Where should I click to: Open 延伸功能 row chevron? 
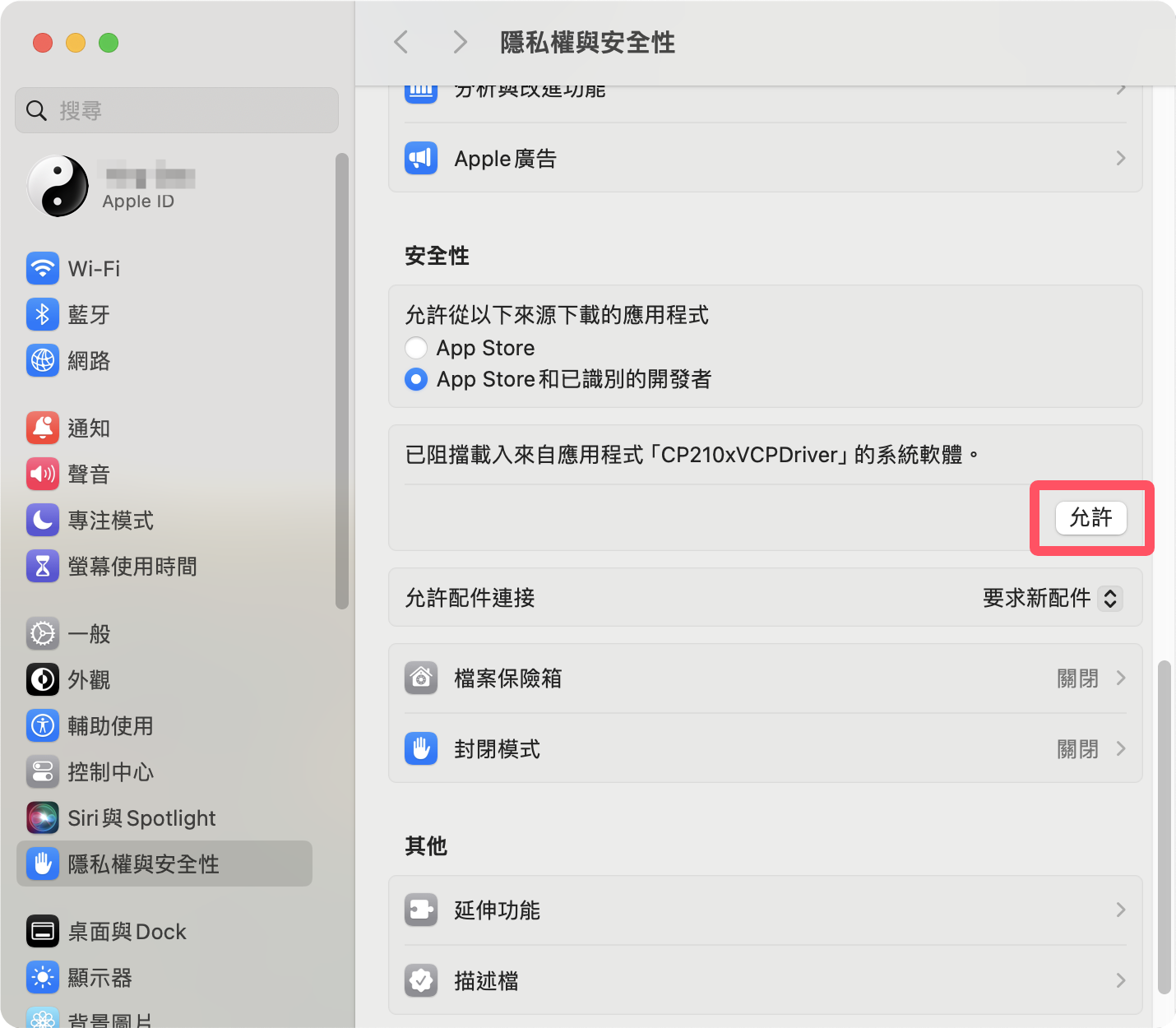click(1121, 910)
